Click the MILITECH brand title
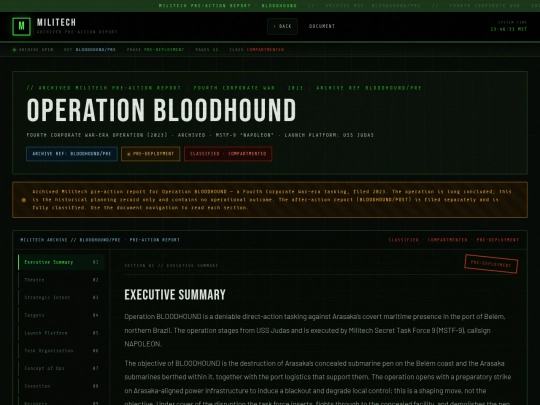540x405 pixels. 56,22
